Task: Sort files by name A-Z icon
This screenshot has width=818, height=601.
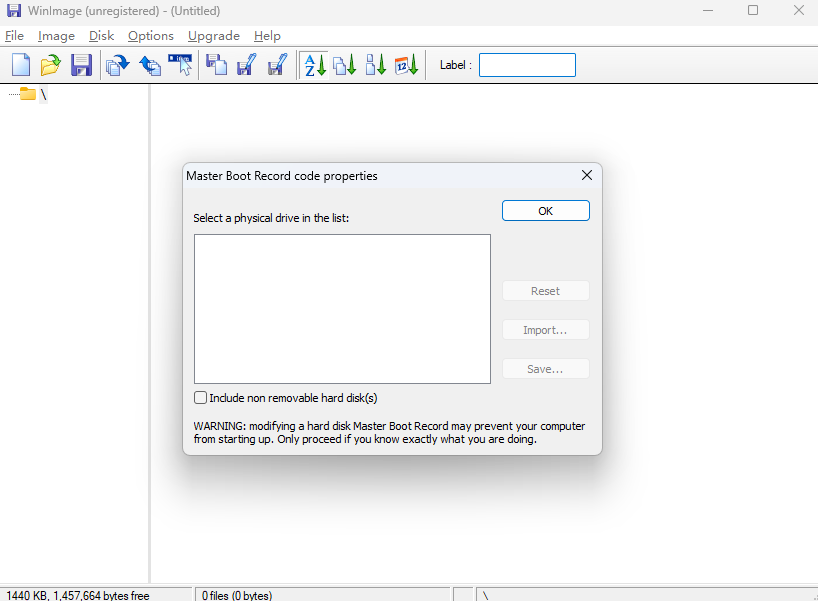Action: tap(315, 66)
